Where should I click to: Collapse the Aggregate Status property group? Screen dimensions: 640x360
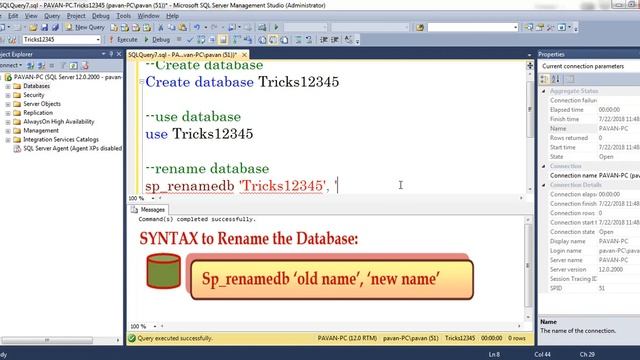[544, 91]
